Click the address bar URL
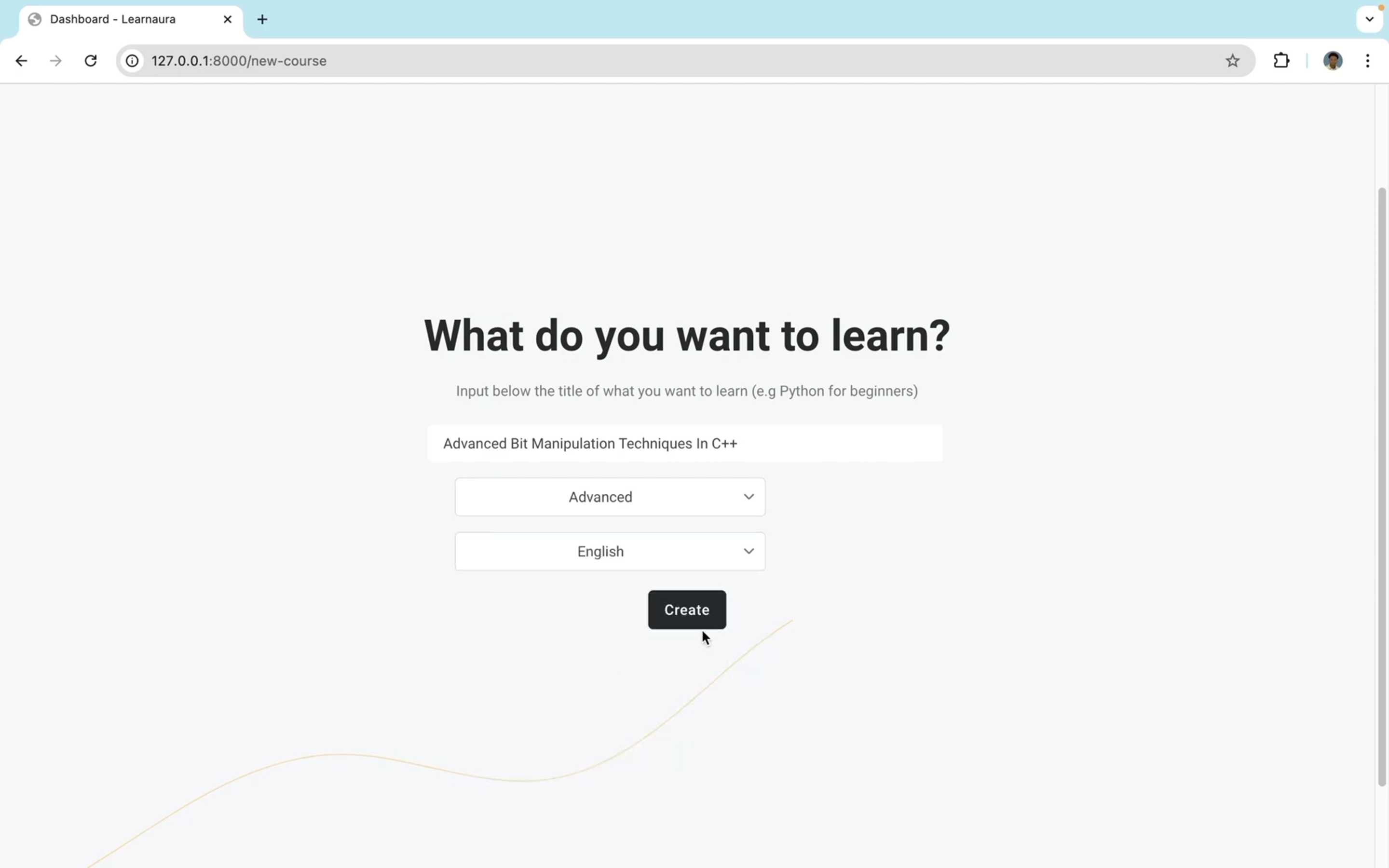This screenshot has width=1389, height=868. point(239,61)
